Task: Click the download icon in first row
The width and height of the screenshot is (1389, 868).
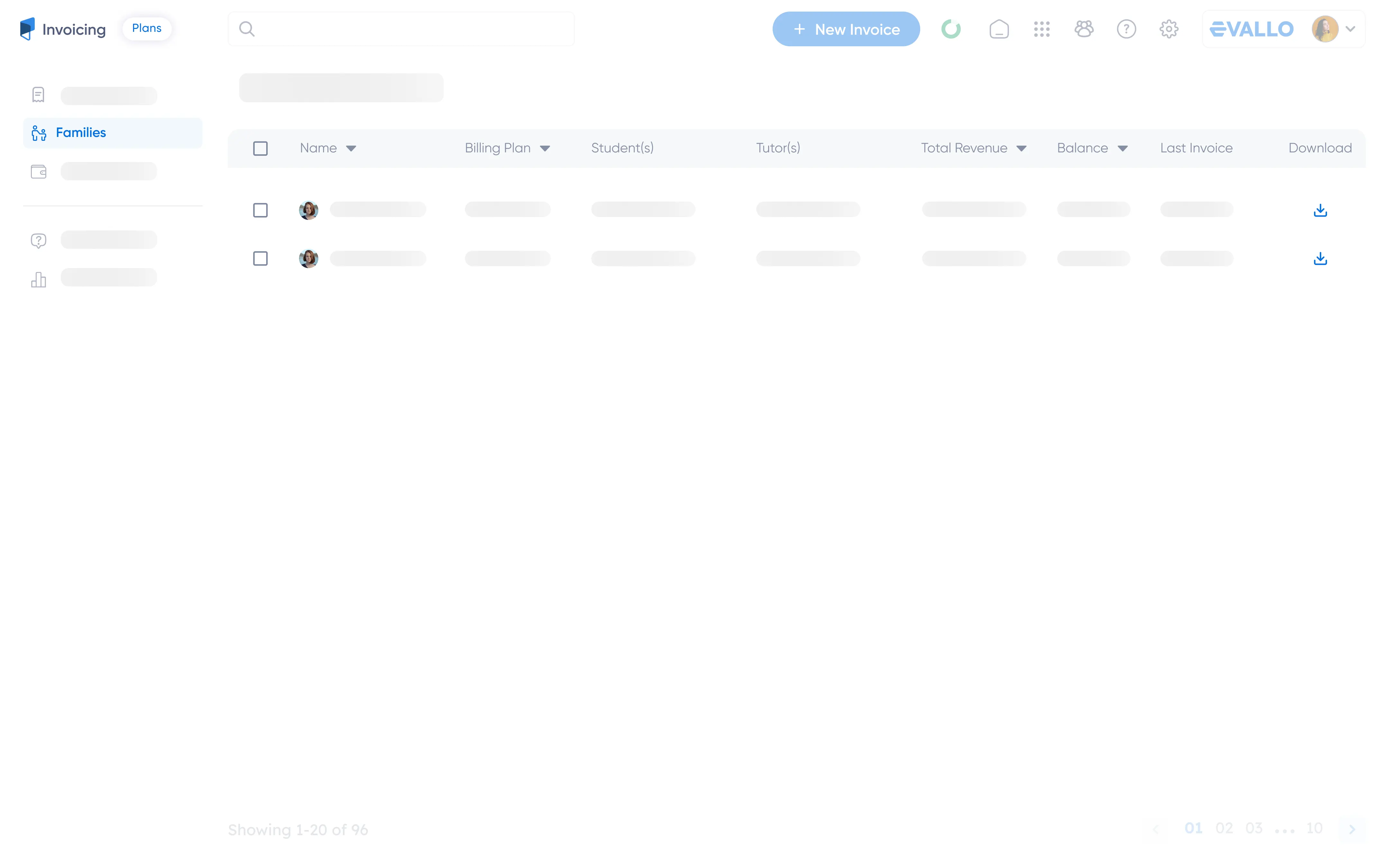Action: click(x=1320, y=210)
